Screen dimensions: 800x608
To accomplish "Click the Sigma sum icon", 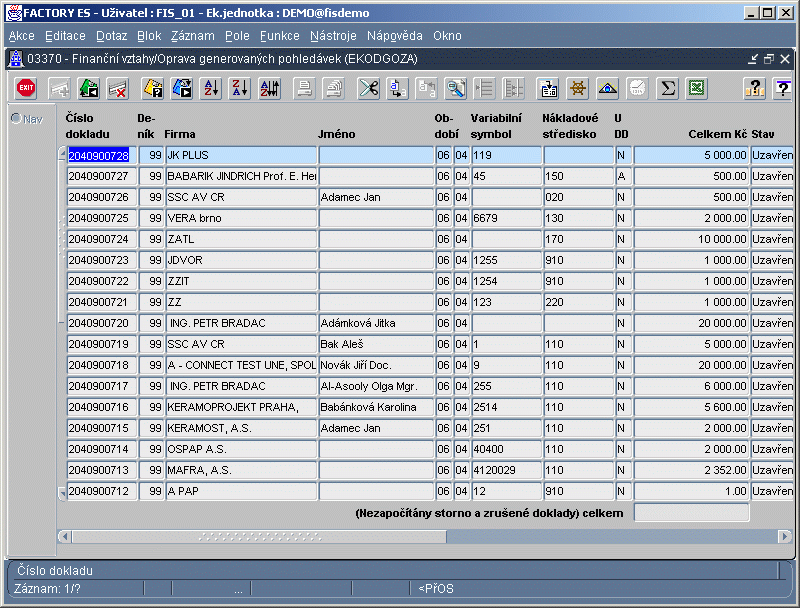I will pos(668,88).
